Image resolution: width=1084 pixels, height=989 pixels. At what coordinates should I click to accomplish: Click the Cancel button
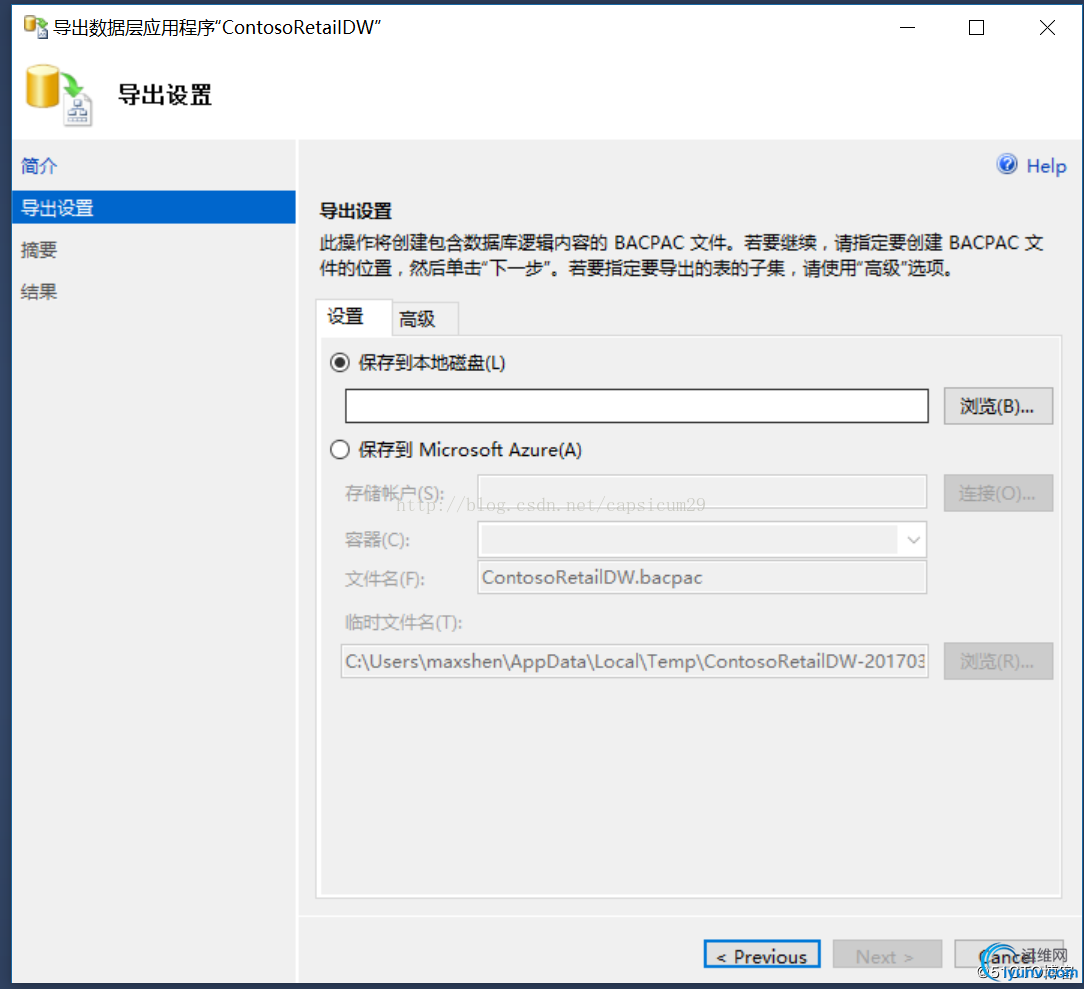[x=1009, y=956]
